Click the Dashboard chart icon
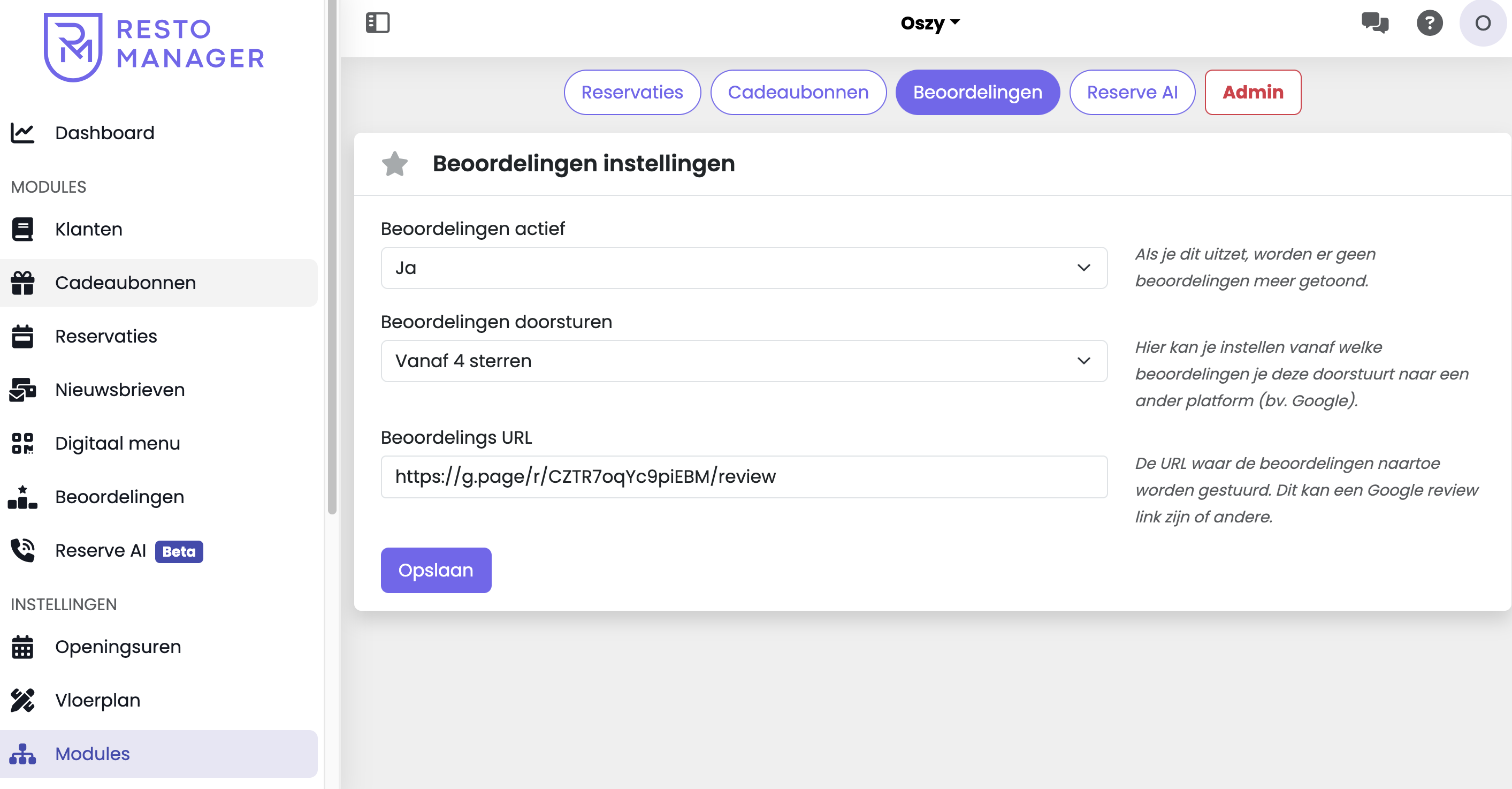 [22, 133]
